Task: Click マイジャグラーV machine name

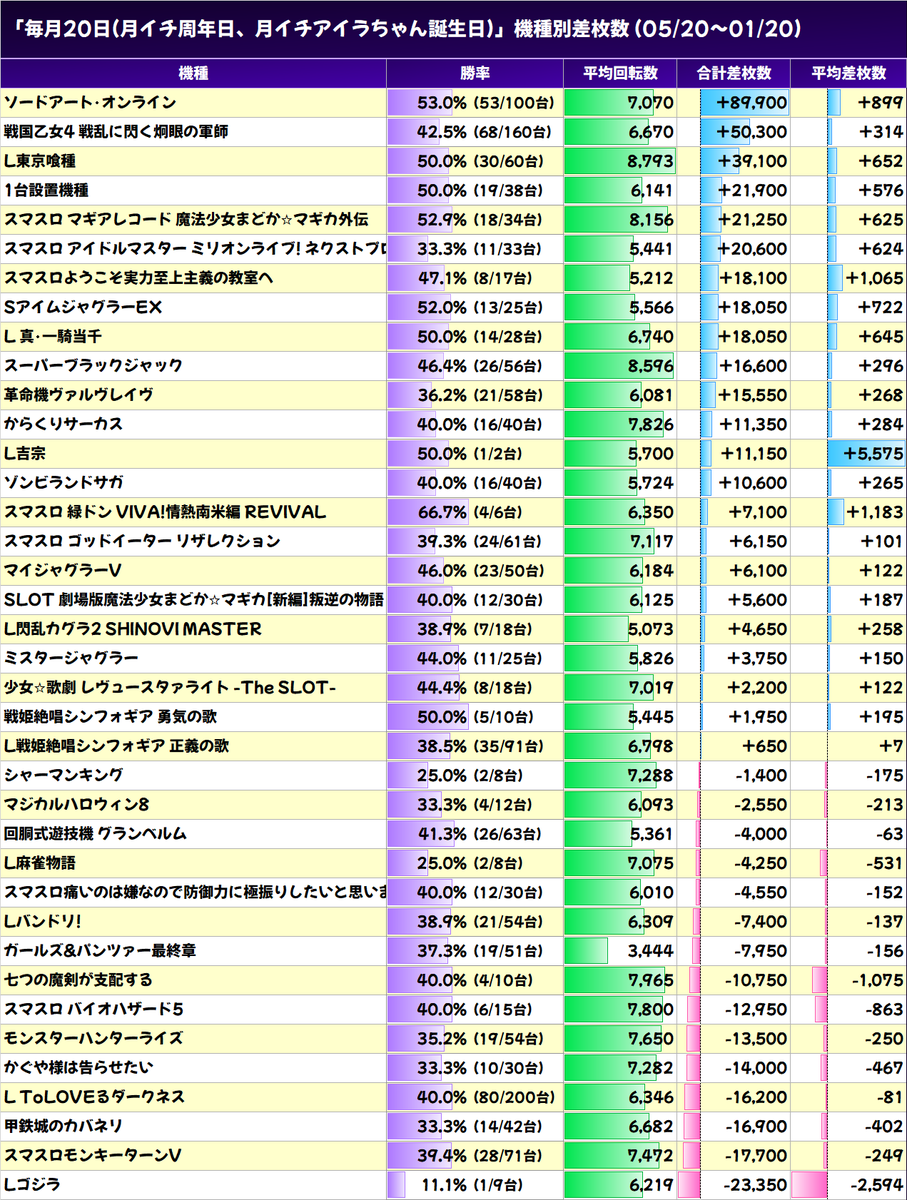Action: [x=63, y=570]
